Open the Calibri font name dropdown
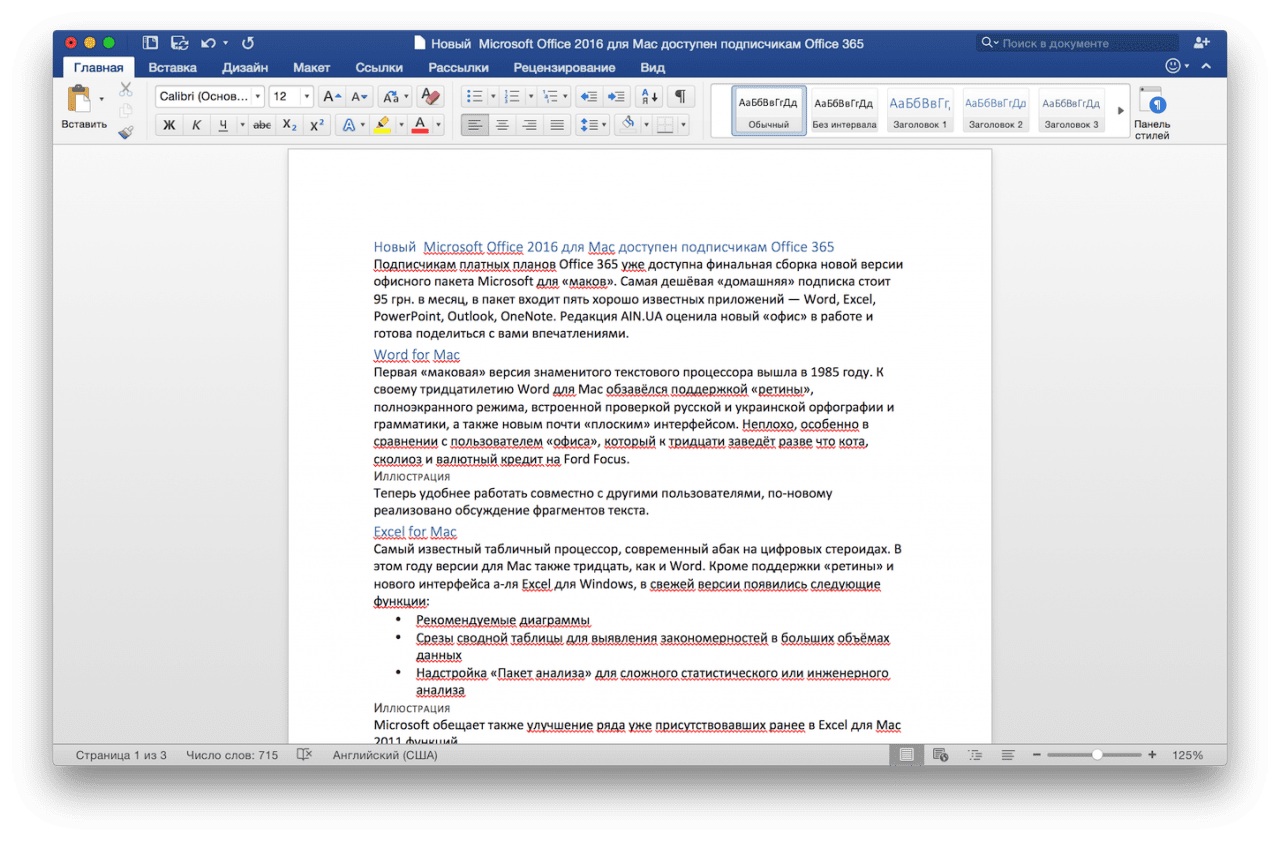This screenshot has width=1280, height=841. 258,97
